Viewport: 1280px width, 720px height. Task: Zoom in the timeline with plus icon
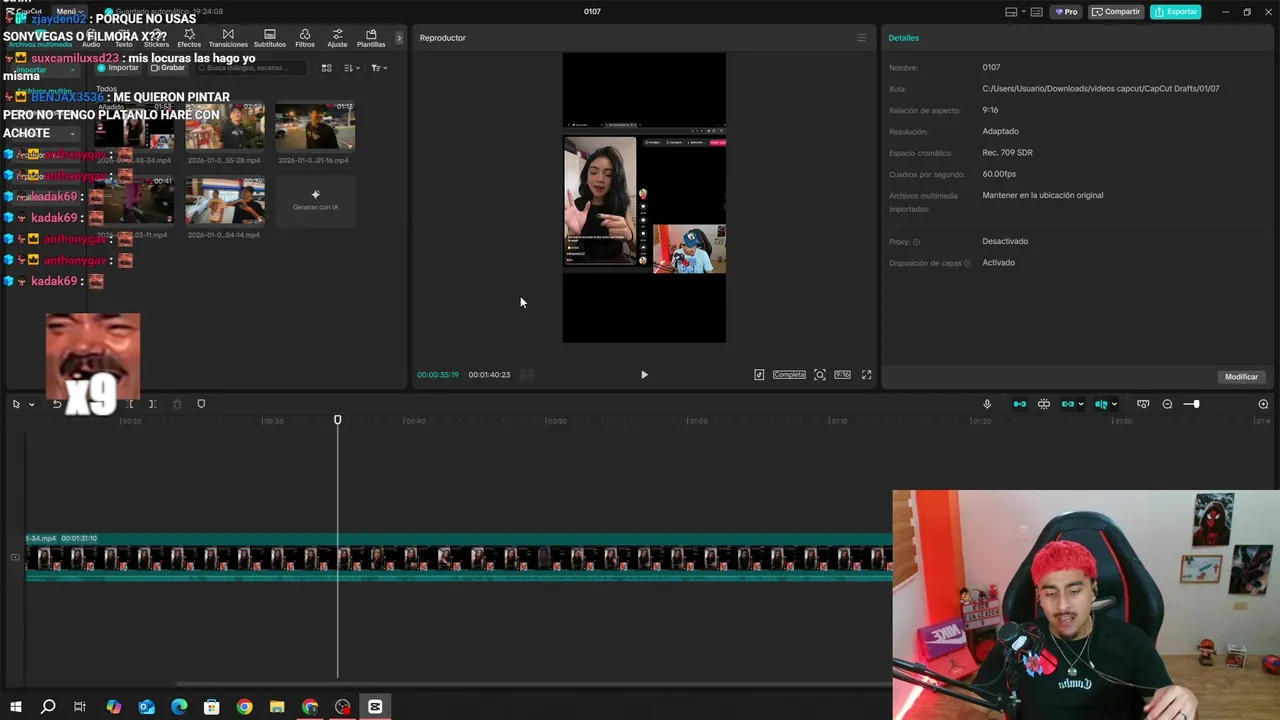click(1263, 404)
